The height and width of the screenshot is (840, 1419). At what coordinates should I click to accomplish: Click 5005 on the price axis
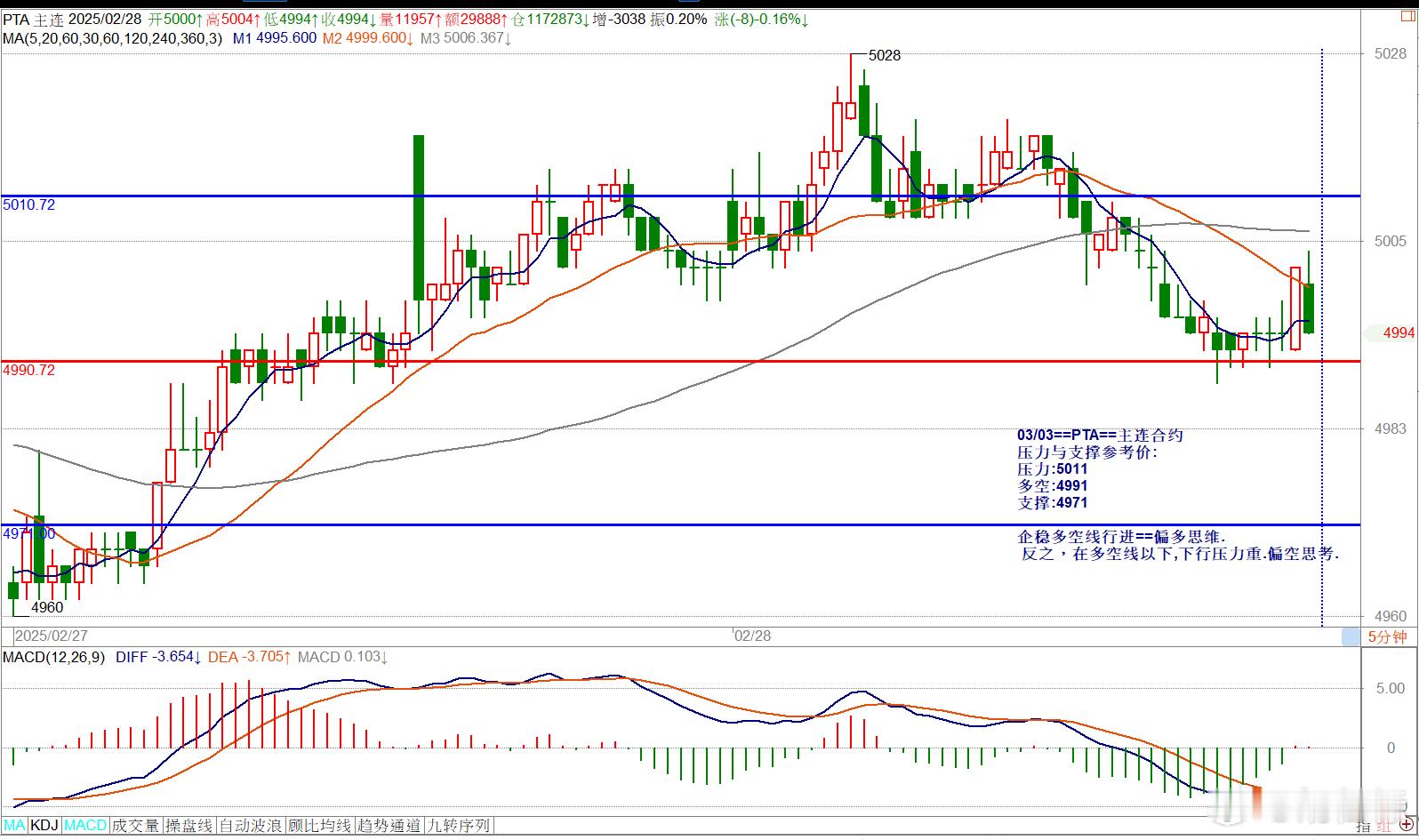pos(1390,241)
